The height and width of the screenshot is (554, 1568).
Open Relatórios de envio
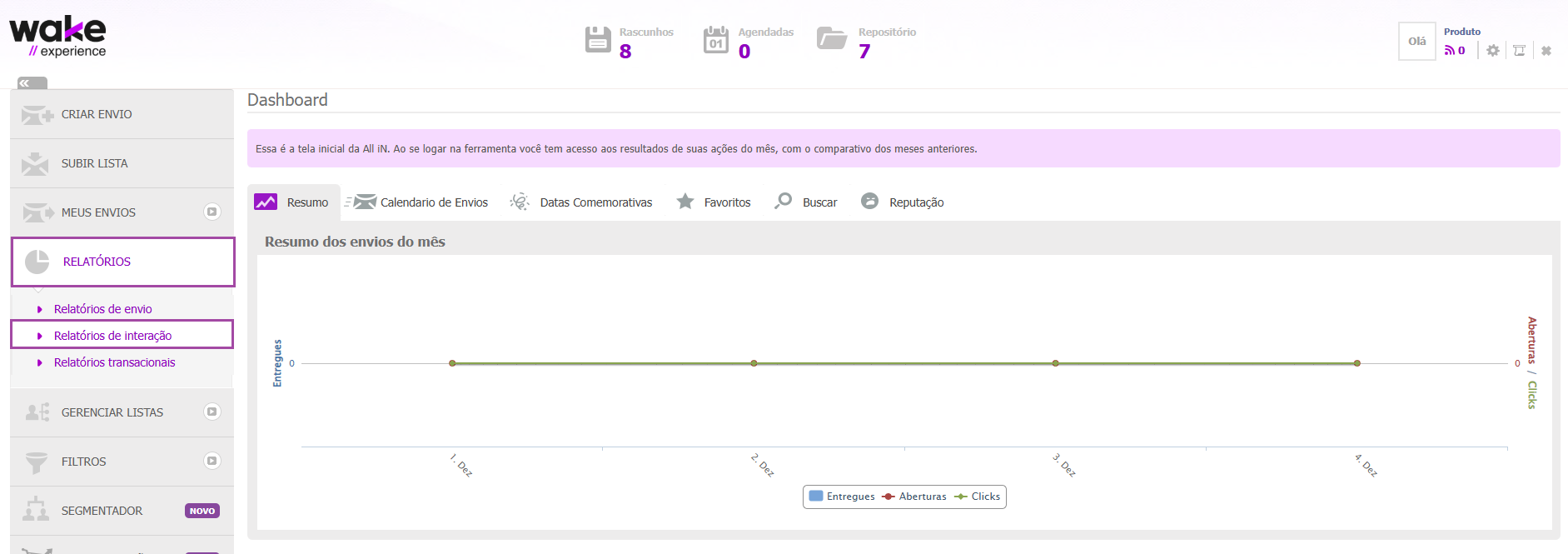tap(103, 309)
